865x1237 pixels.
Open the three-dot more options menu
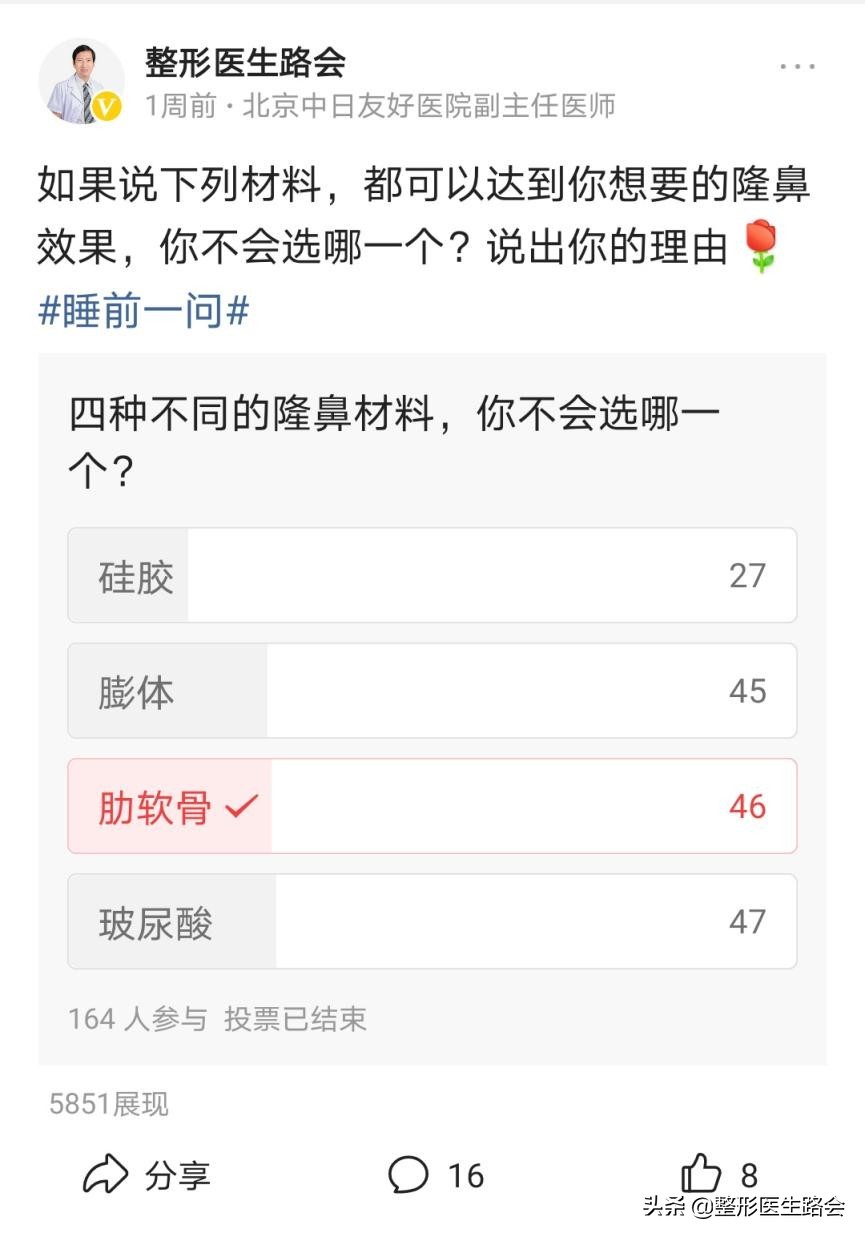[796, 65]
